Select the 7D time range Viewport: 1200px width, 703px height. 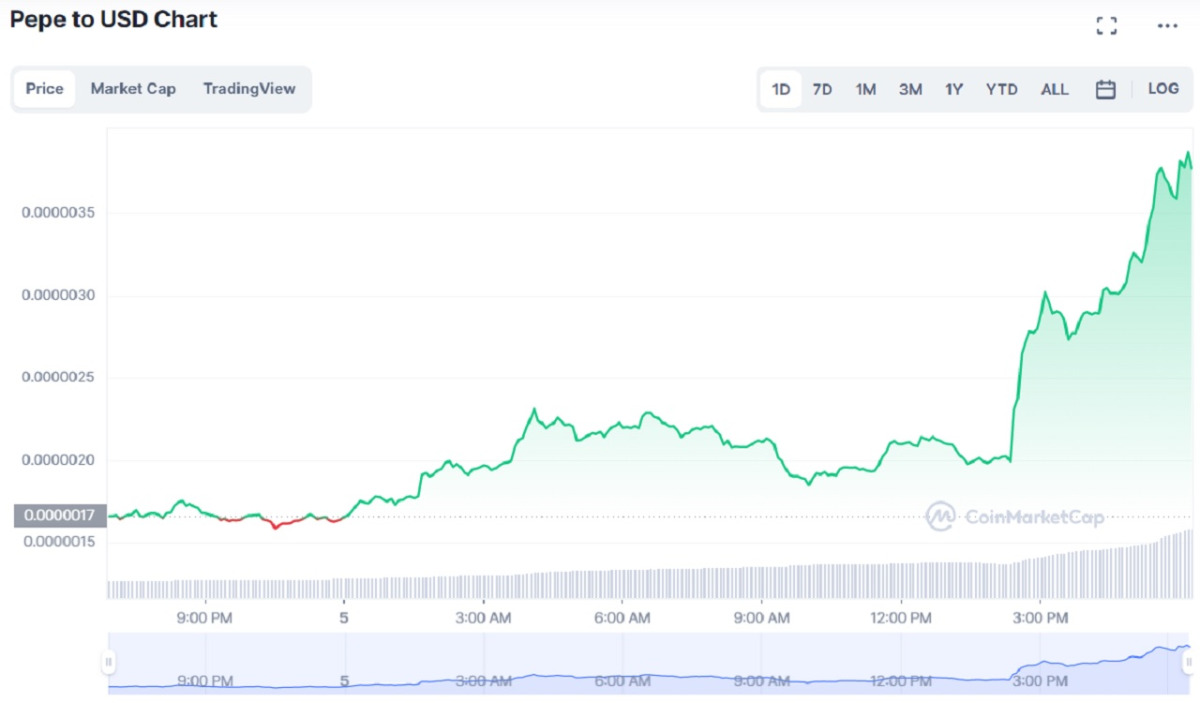pyautogui.click(x=822, y=89)
